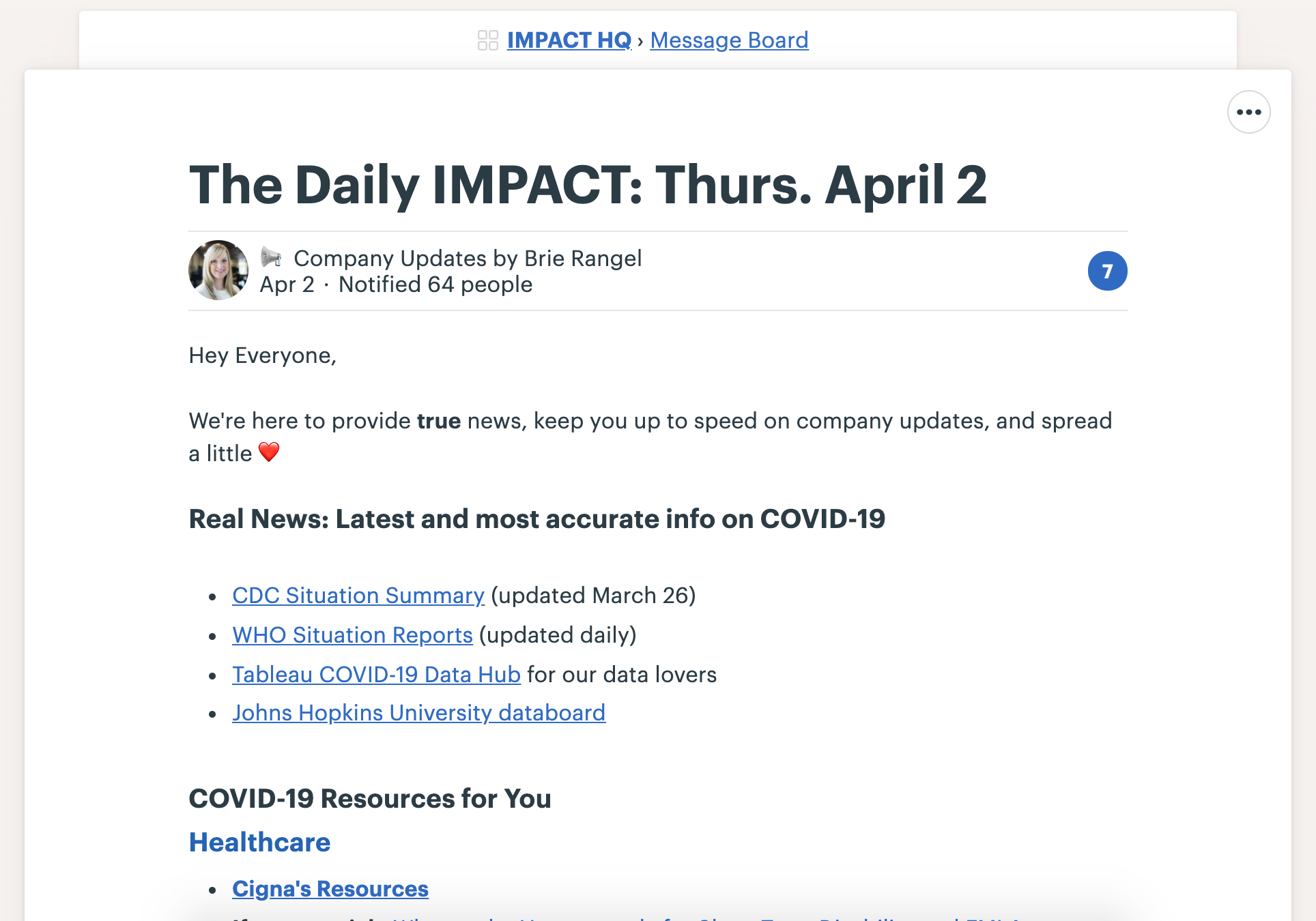Click the grid icon beside IMPACT HQ
Screen dimensions: 1316x921
[487, 40]
